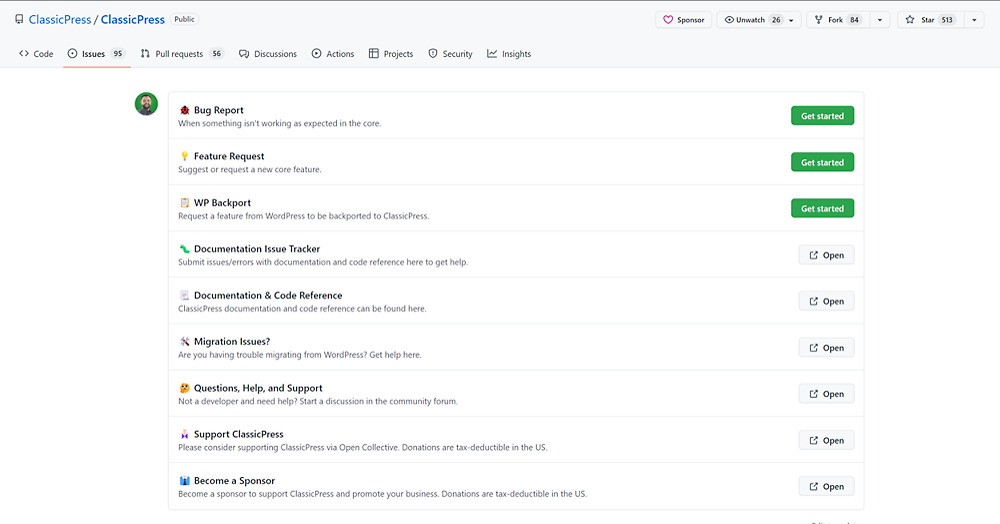This screenshot has width=1000, height=524.
Task: Click the Documentation Issue Tracker worm icon
Action: [x=184, y=249]
